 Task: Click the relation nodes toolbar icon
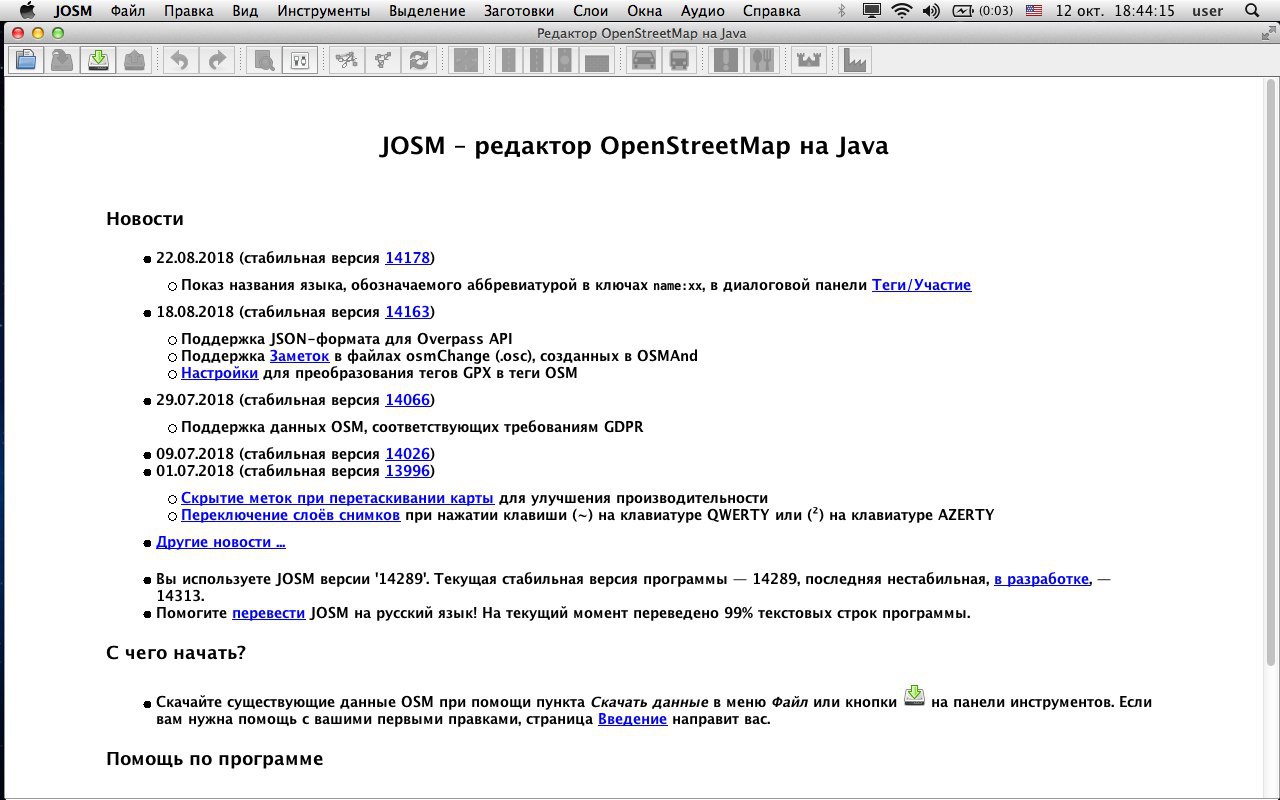pyautogui.click(x=383, y=61)
